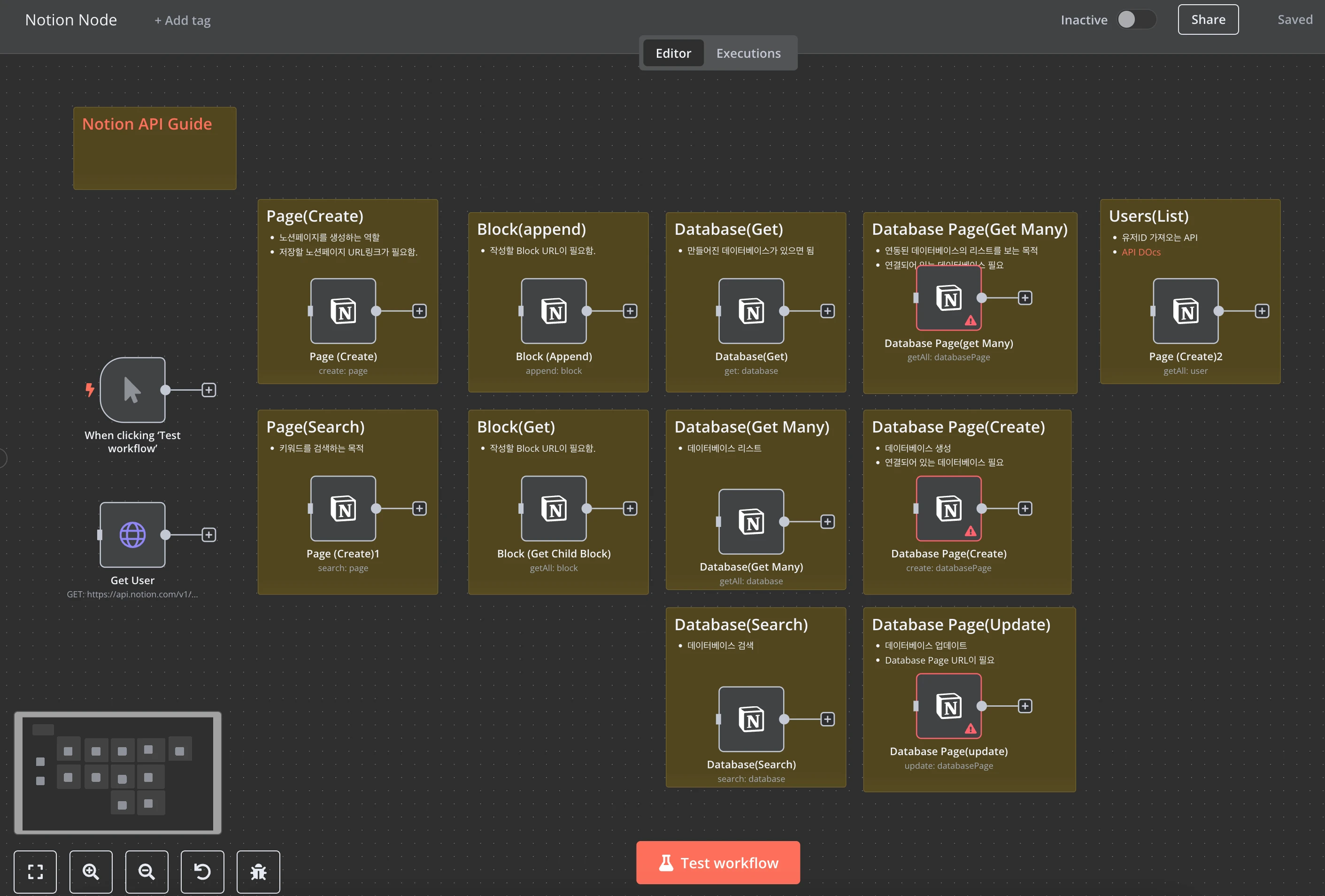Select the Page(Search) sticky note title
1325x896 pixels.
[316, 426]
